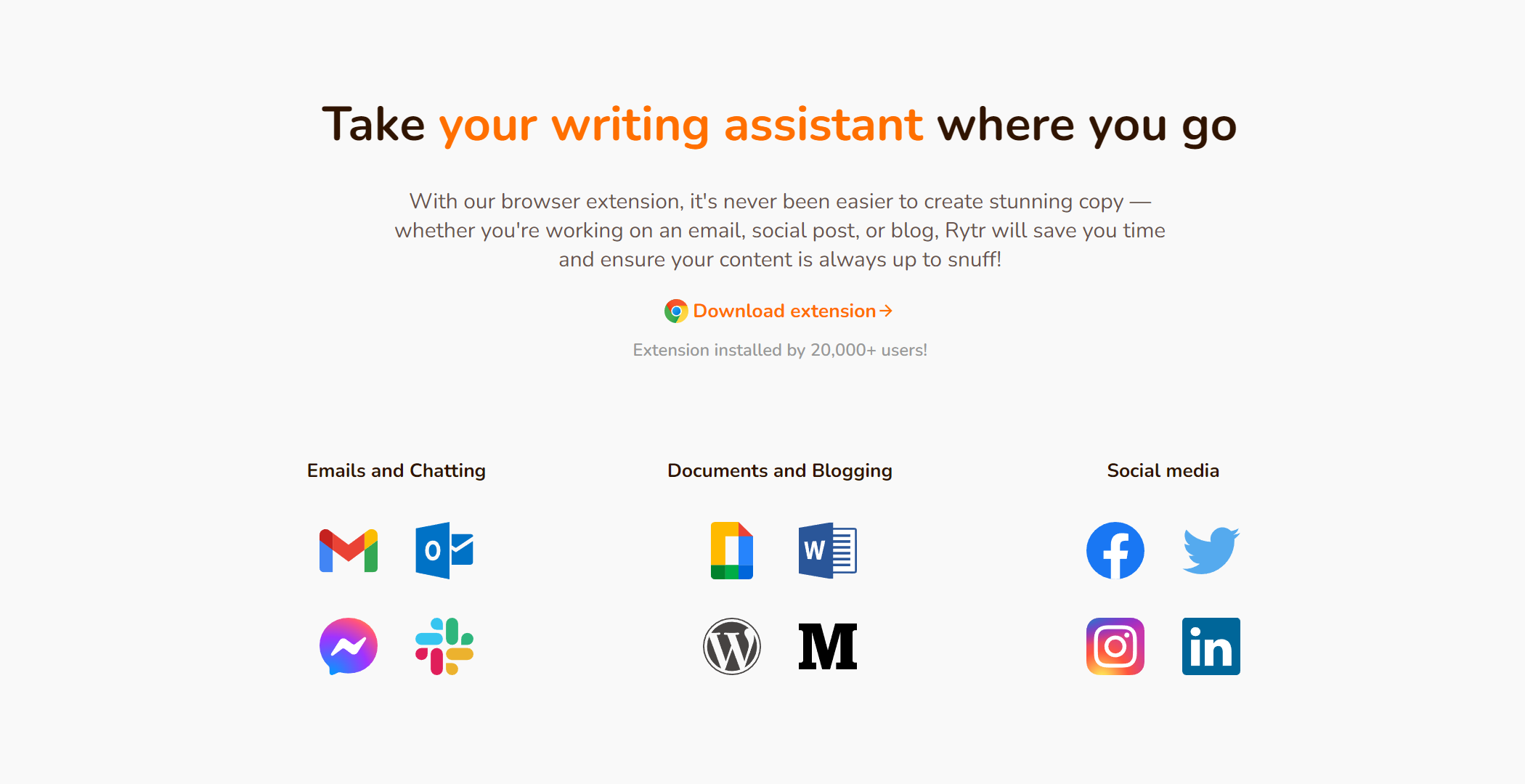Click the Google Docs icon
Viewport: 1525px width, 784px height.
coord(733,548)
